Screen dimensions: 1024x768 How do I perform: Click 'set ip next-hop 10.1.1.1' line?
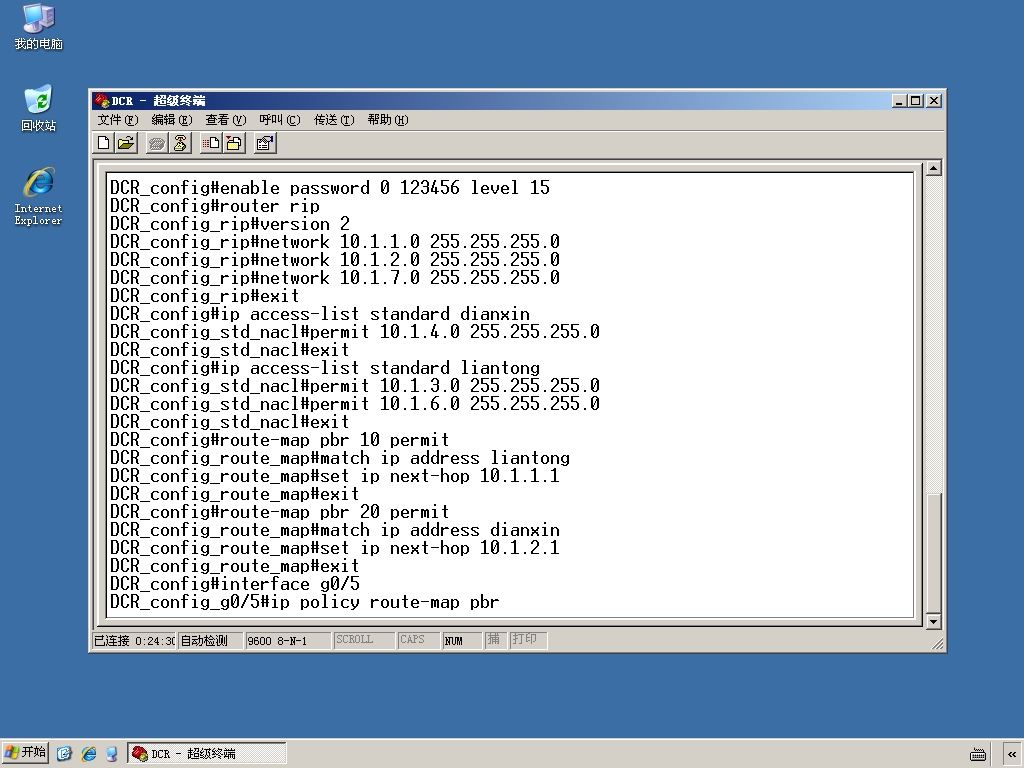coord(335,476)
